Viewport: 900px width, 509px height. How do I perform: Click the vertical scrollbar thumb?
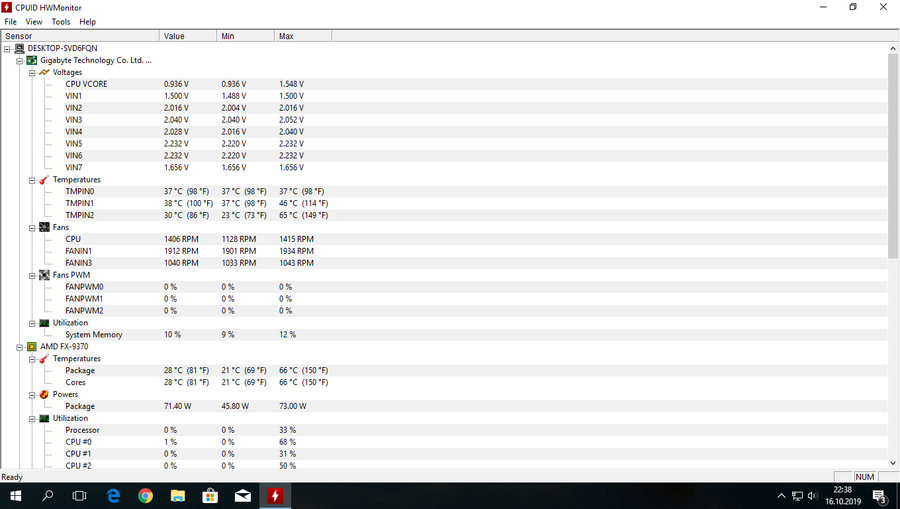pos(893,156)
